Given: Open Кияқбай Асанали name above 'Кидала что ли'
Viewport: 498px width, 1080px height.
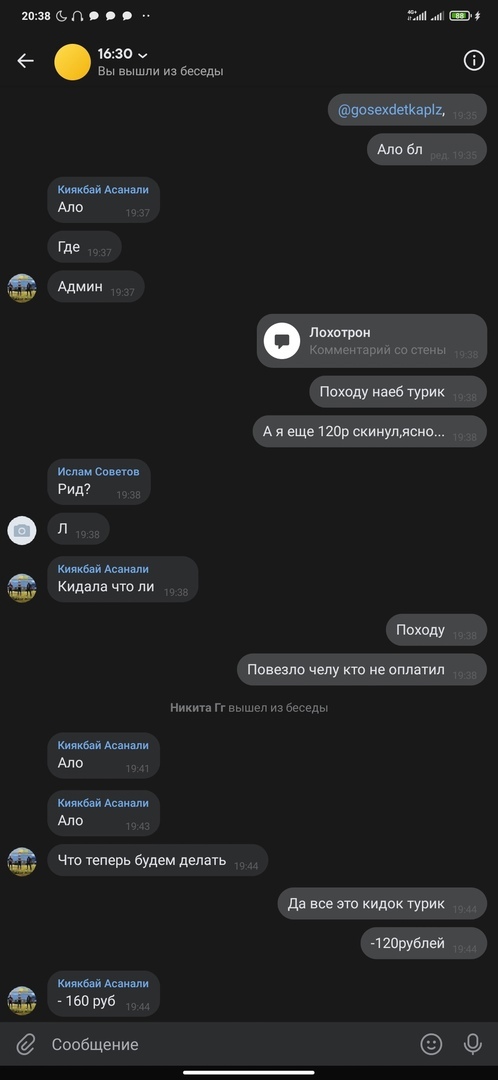Looking at the screenshot, I should click(x=103, y=569).
